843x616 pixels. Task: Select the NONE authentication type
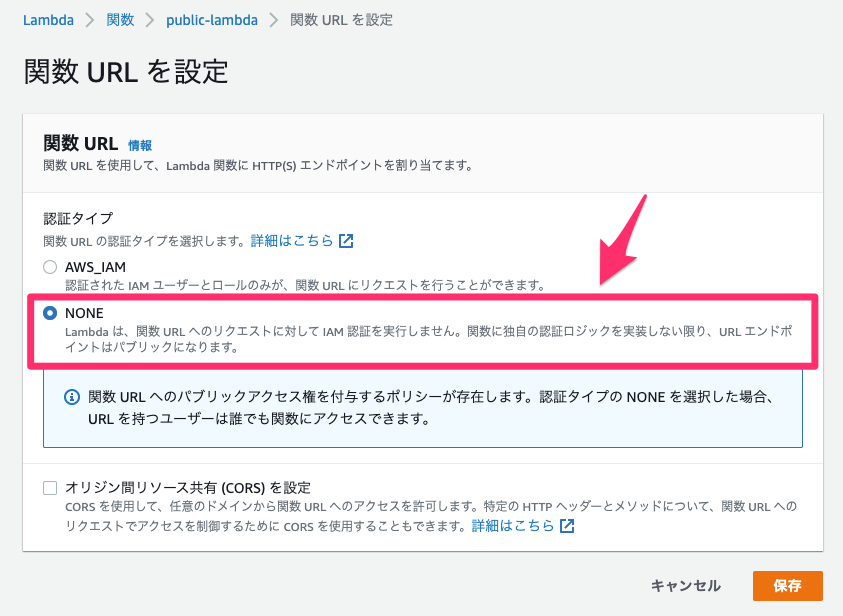[50, 313]
